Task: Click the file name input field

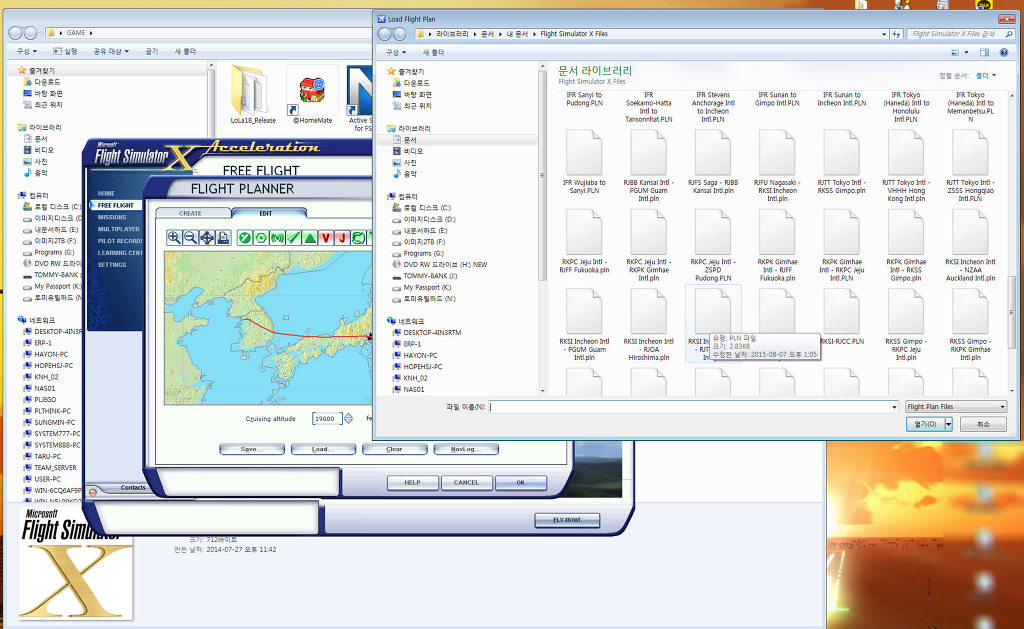Action: [692, 407]
